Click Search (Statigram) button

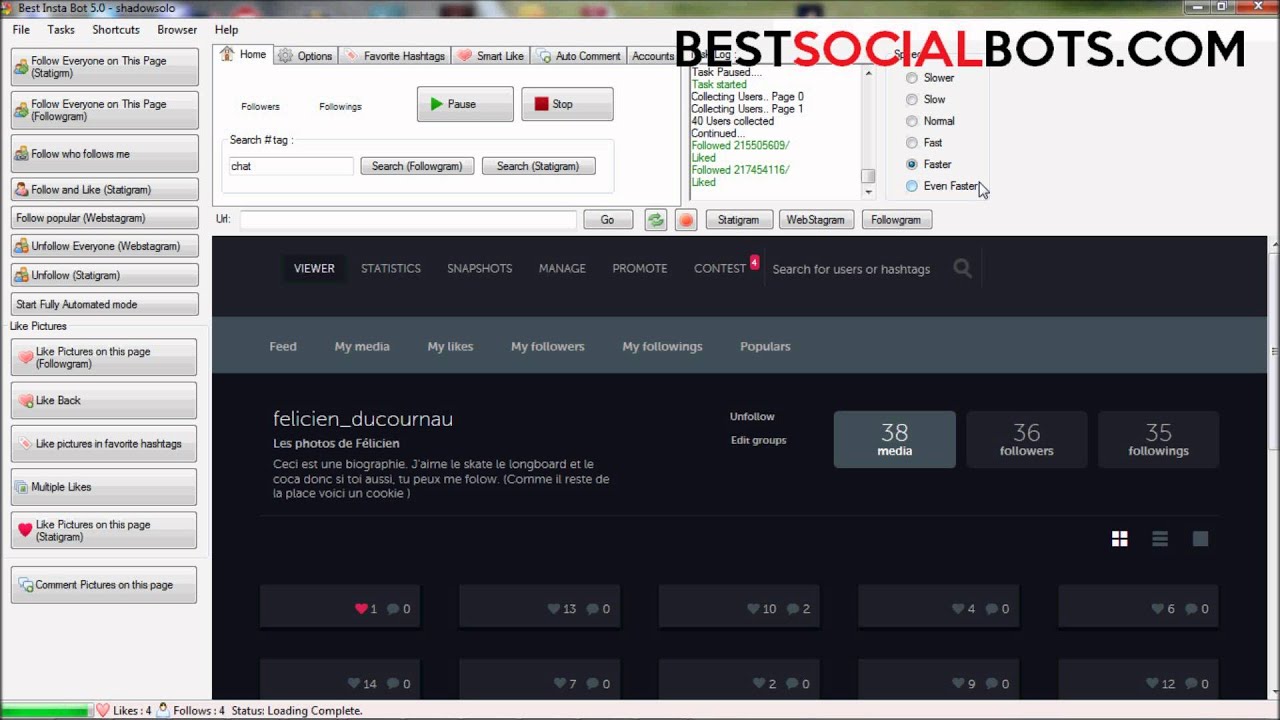coord(538,166)
